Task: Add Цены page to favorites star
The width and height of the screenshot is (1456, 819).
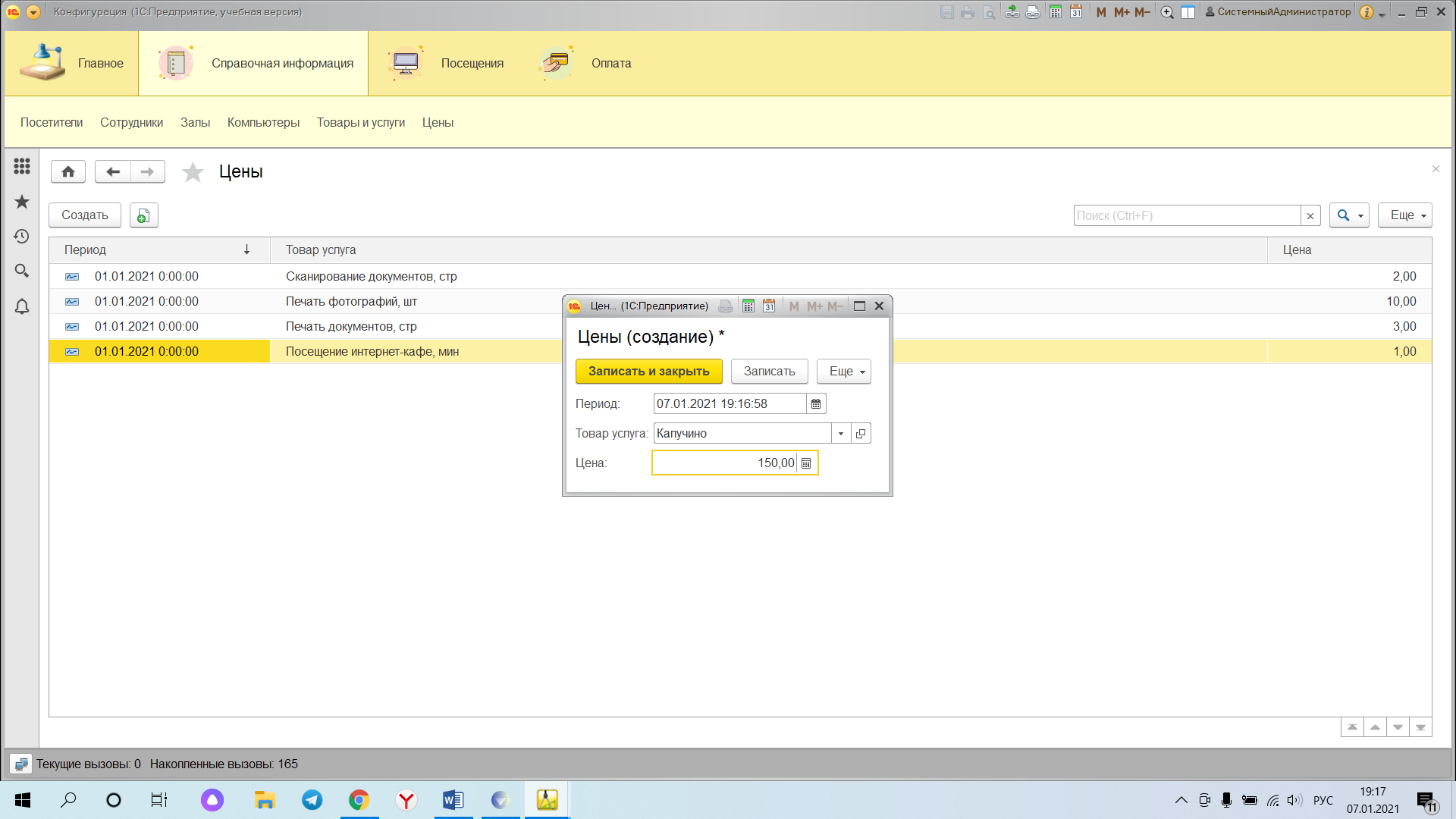Action: tap(193, 172)
